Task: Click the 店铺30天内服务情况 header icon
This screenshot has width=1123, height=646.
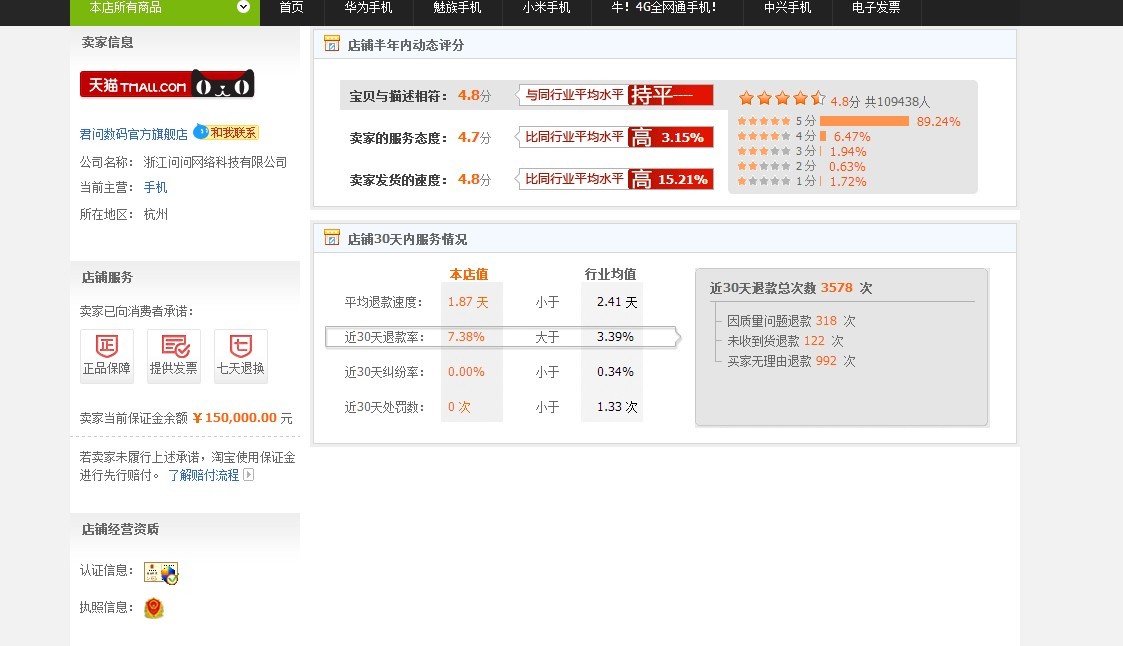Action: tap(332, 238)
